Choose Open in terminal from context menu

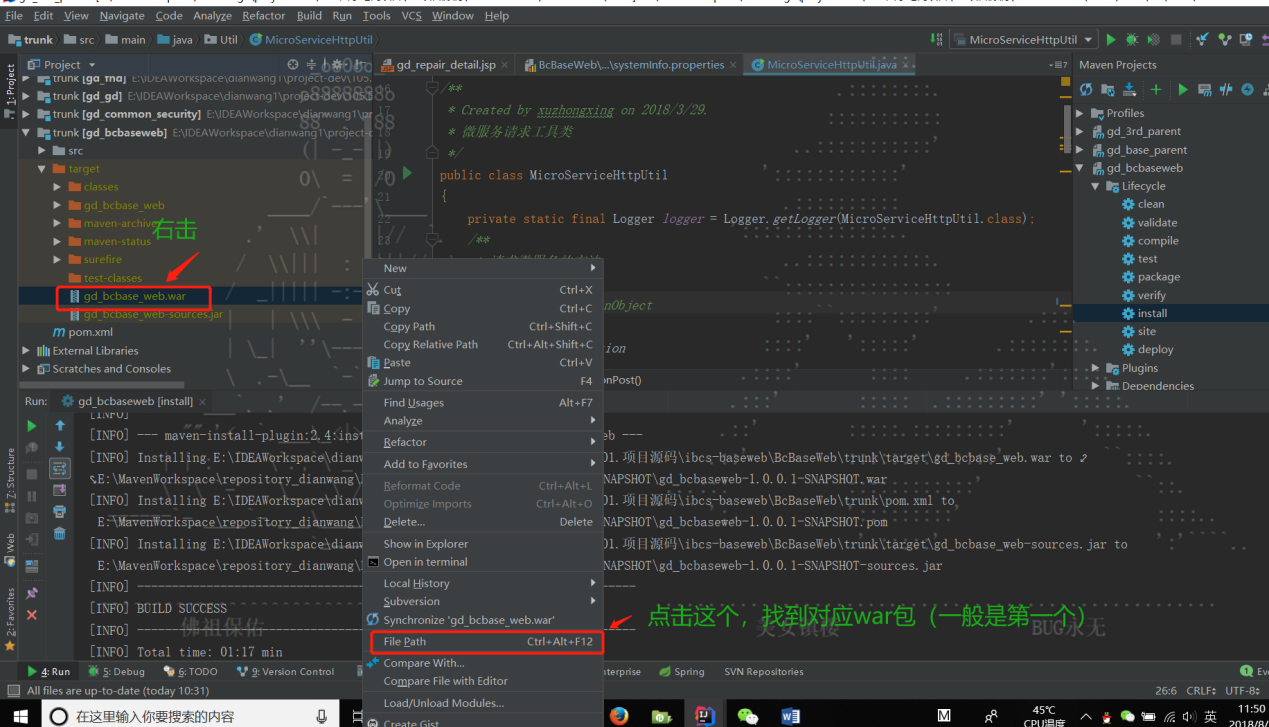pos(484,562)
